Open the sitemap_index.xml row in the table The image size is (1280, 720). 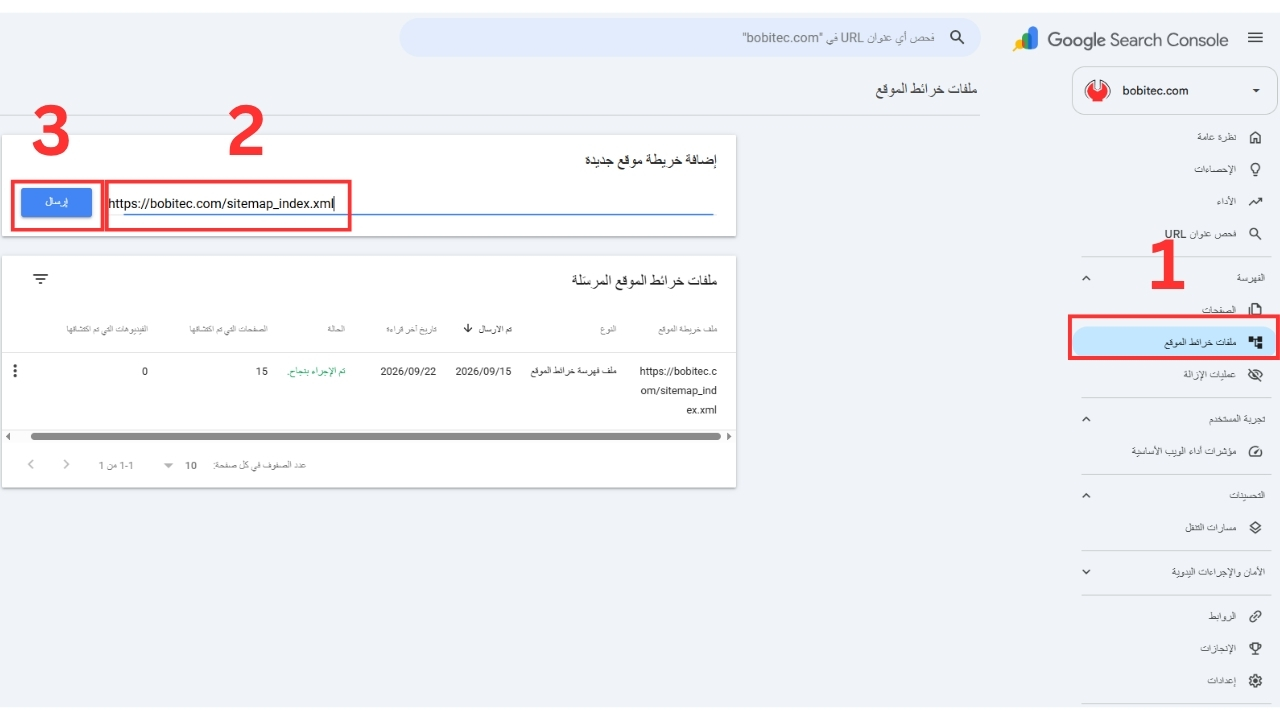[x=369, y=391]
